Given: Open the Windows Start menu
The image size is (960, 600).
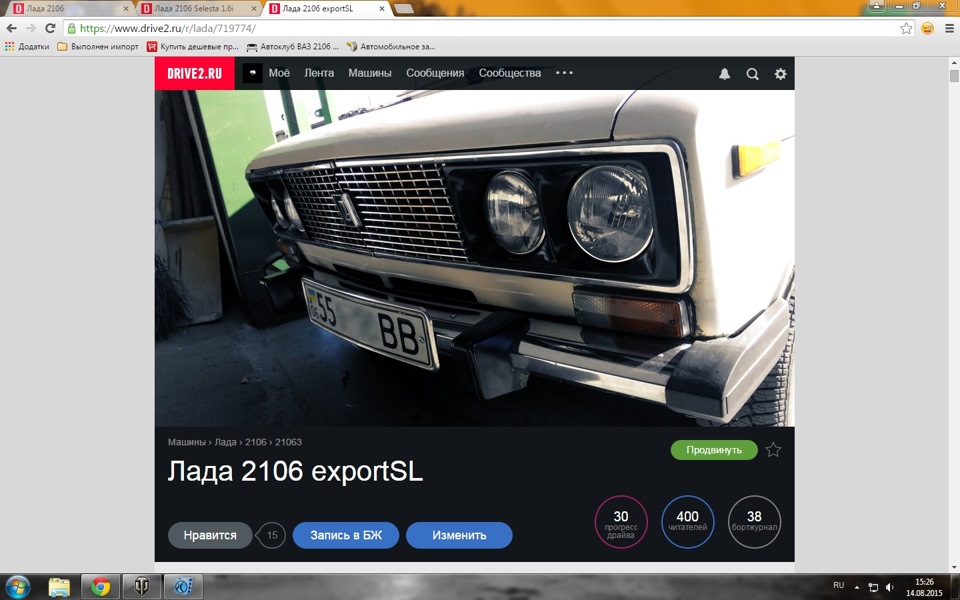Looking at the screenshot, I should [x=17, y=587].
